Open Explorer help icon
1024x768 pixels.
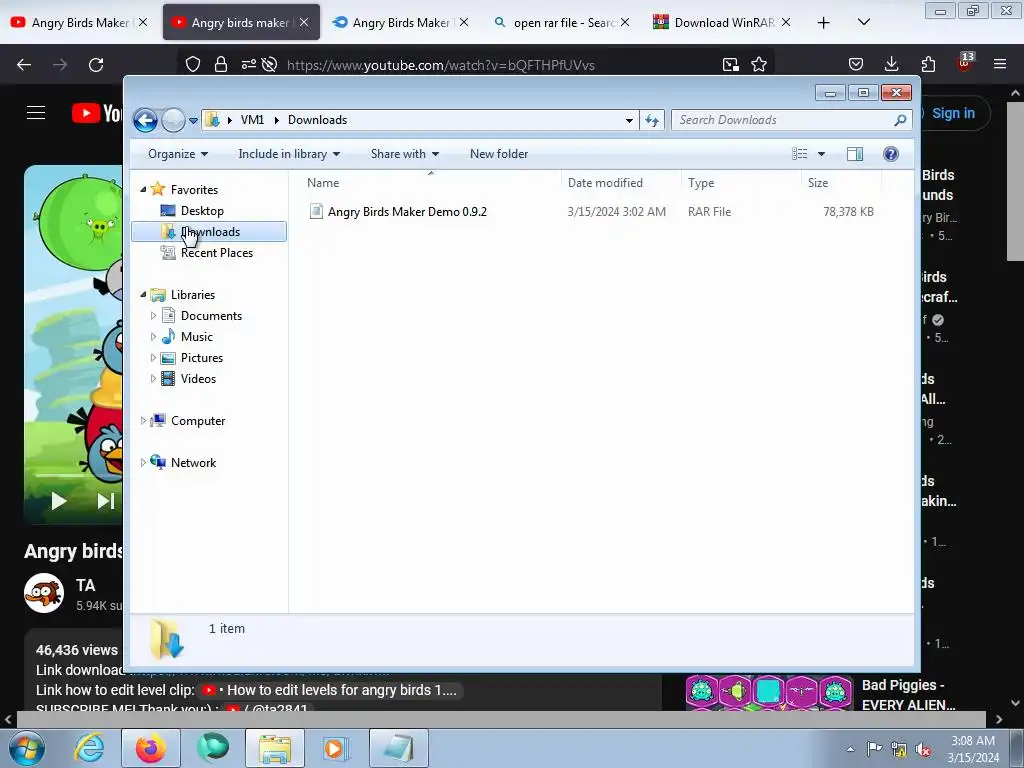[x=890, y=154]
